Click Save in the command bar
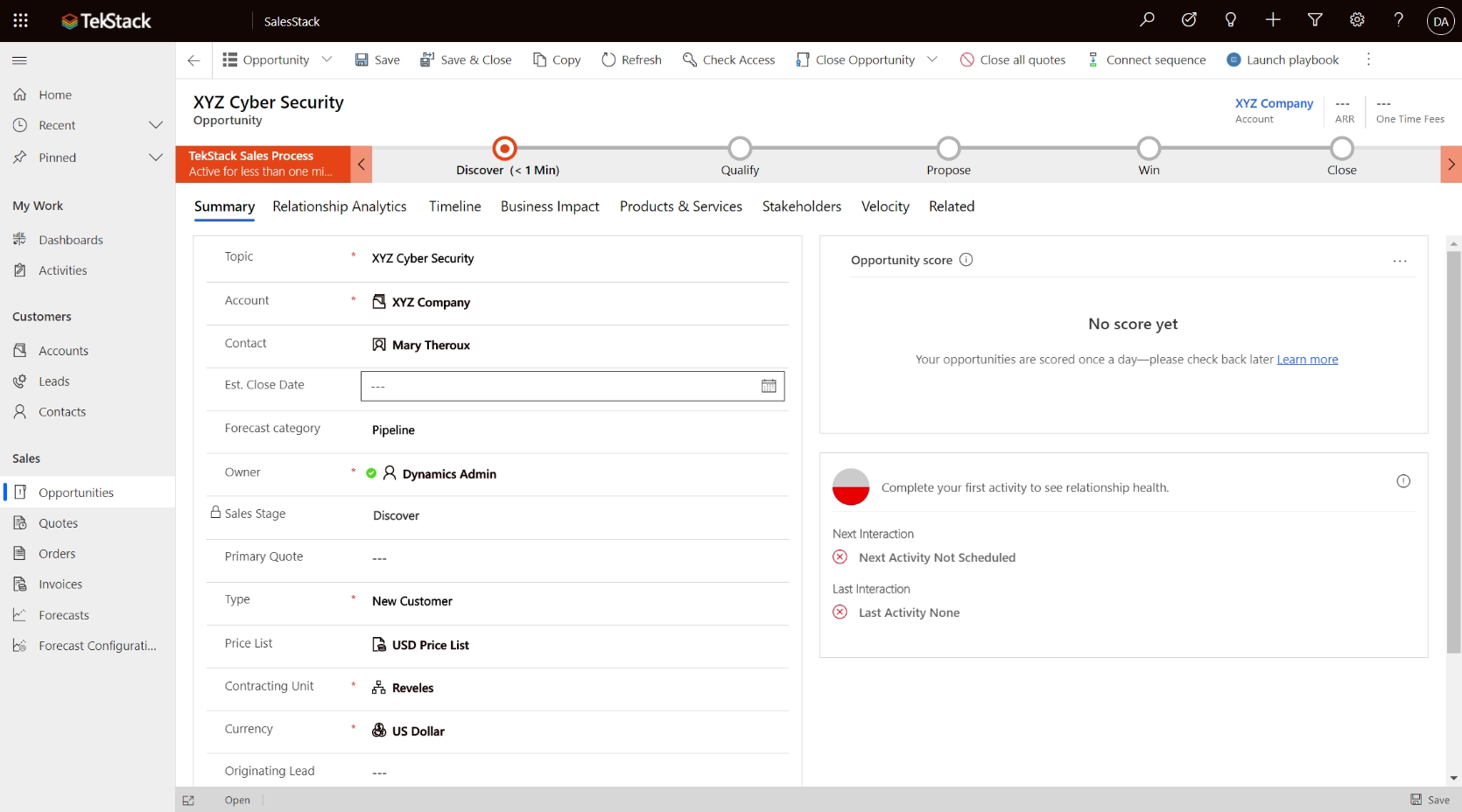This screenshot has height=812, width=1462. pyautogui.click(x=377, y=59)
